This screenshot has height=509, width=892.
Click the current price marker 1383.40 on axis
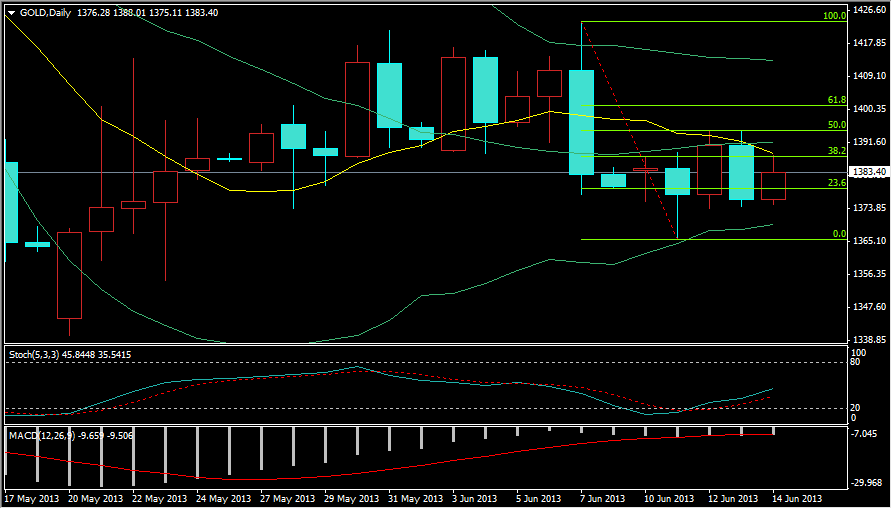coord(869,172)
